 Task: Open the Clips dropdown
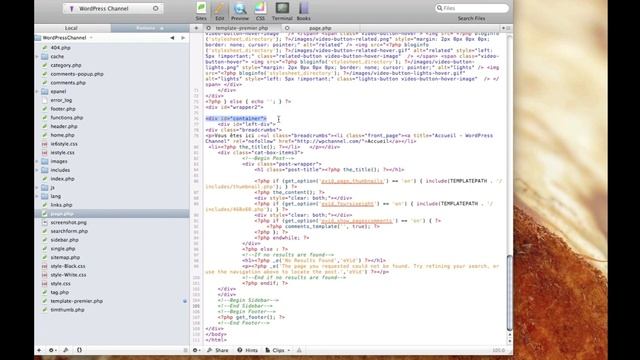pyautogui.click(x=278, y=350)
